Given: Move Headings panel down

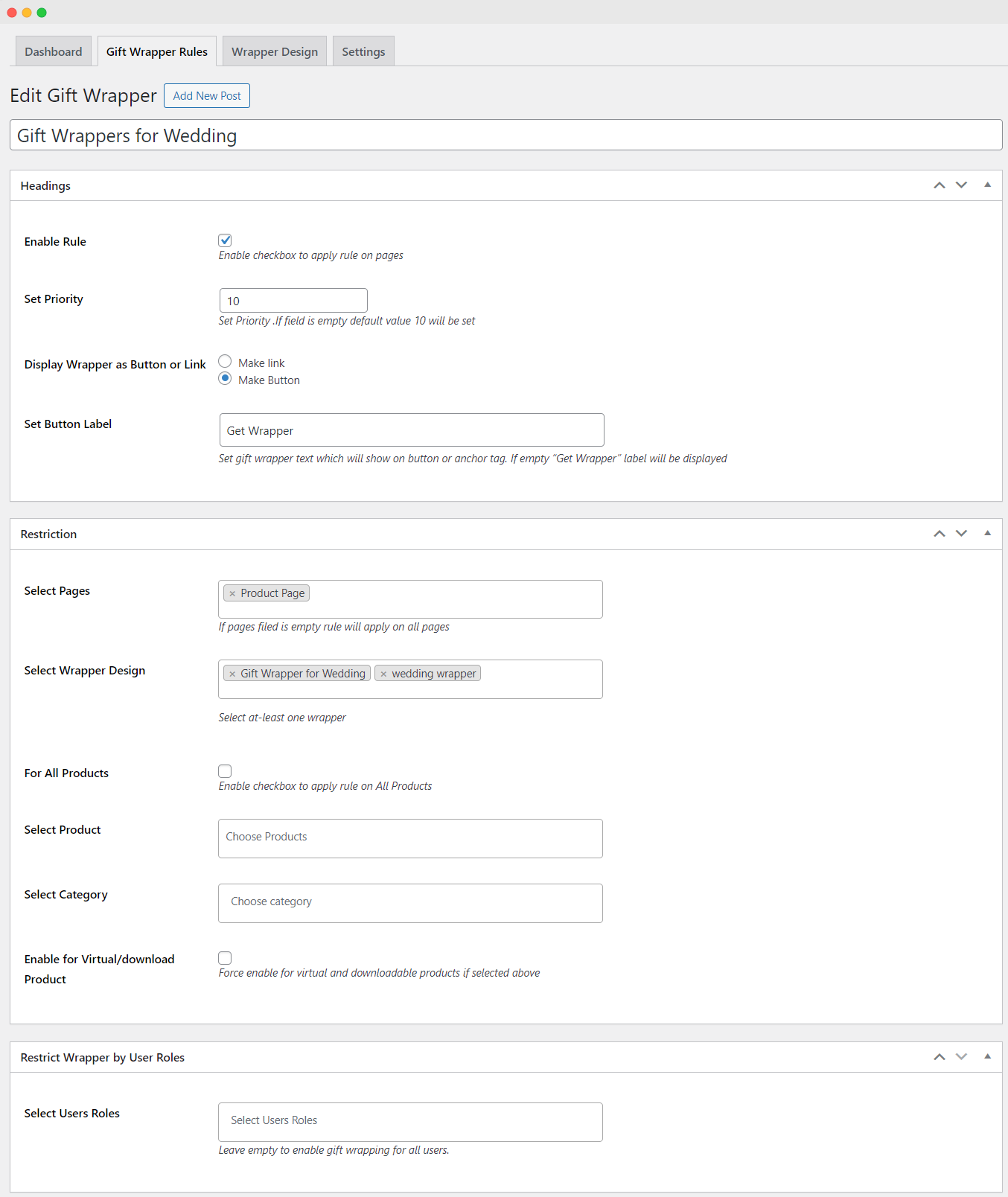Looking at the screenshot, I should (961, 185).
